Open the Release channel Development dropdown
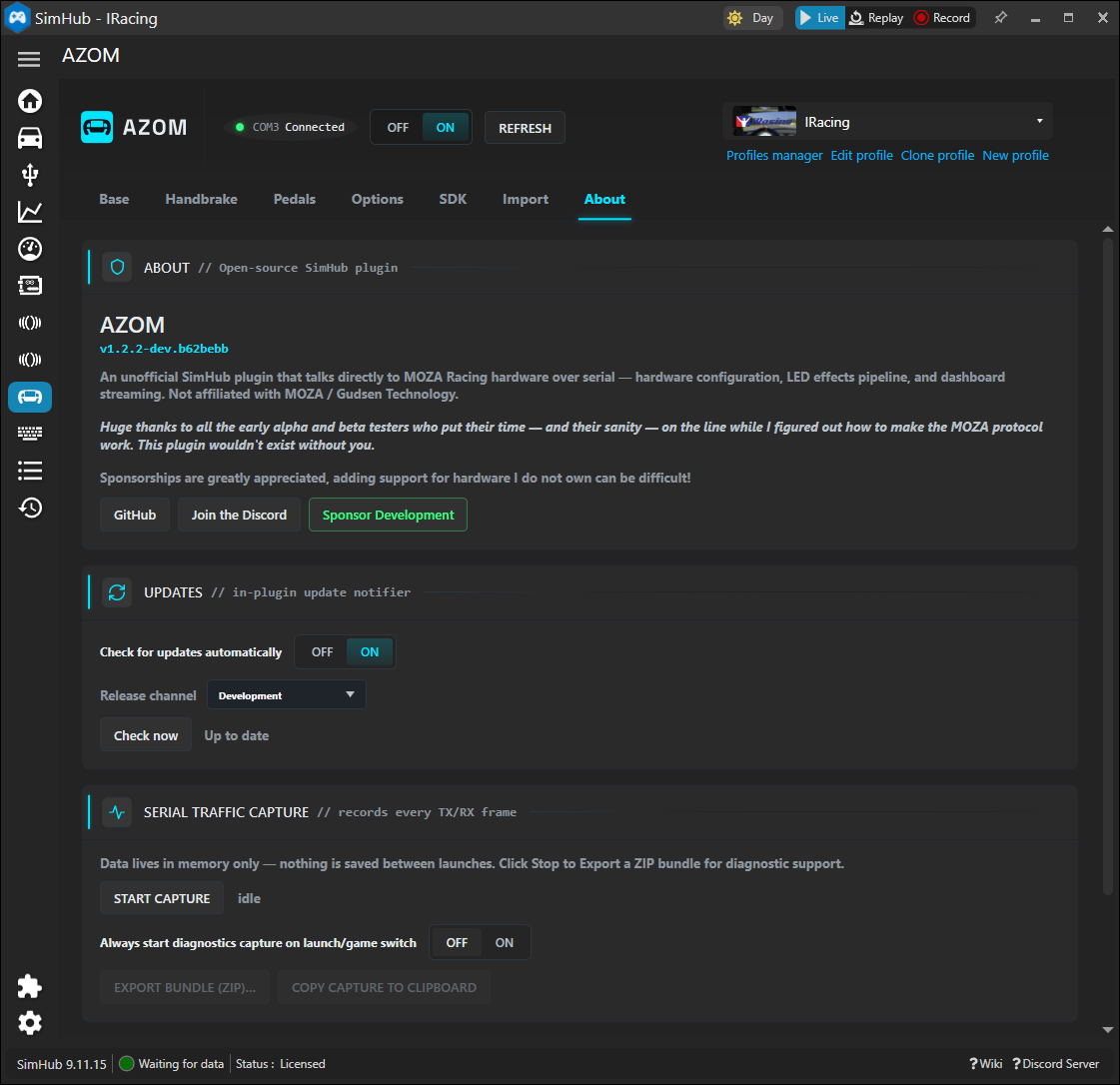The image size is (1120, 1085). [287, 695]
